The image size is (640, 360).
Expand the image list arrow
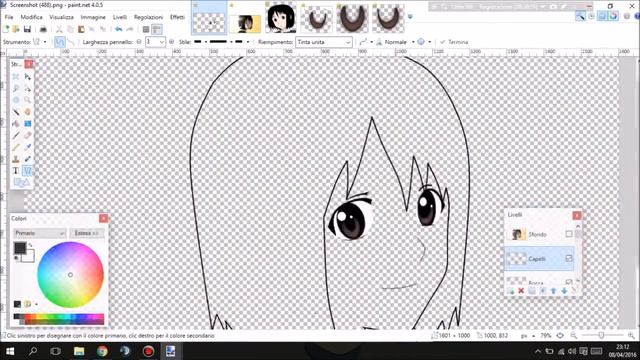(410, 17)
